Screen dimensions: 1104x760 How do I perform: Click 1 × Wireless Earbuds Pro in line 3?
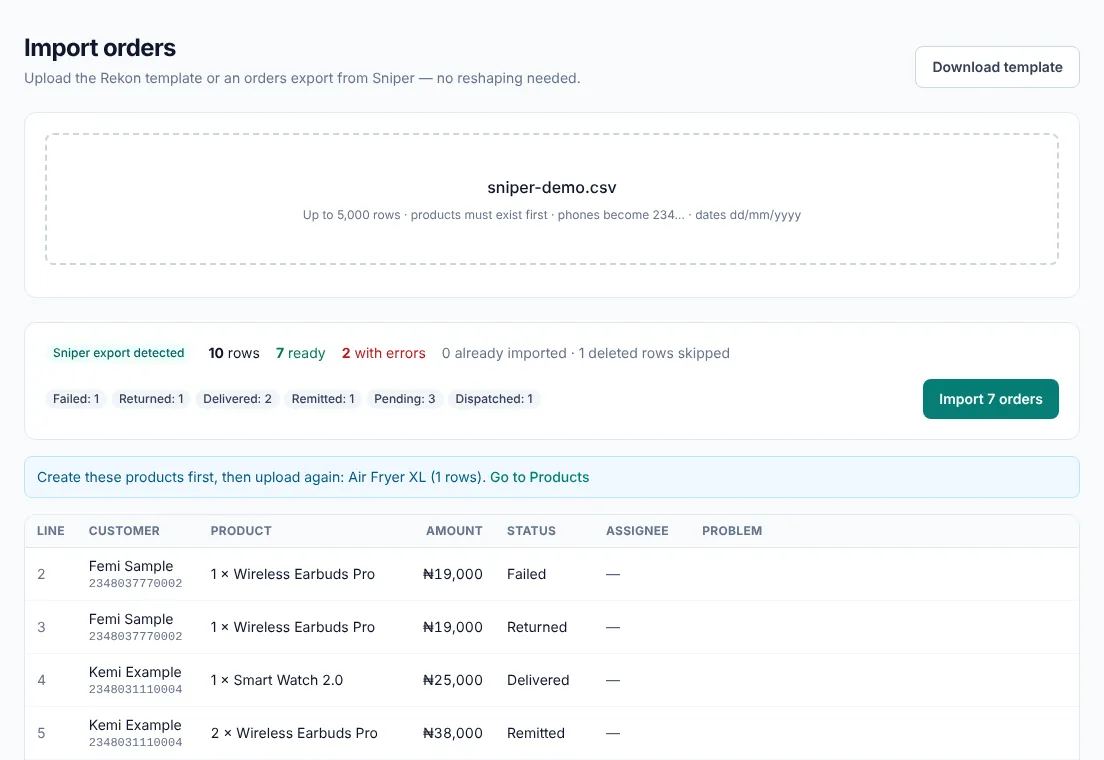pos(293,627)
